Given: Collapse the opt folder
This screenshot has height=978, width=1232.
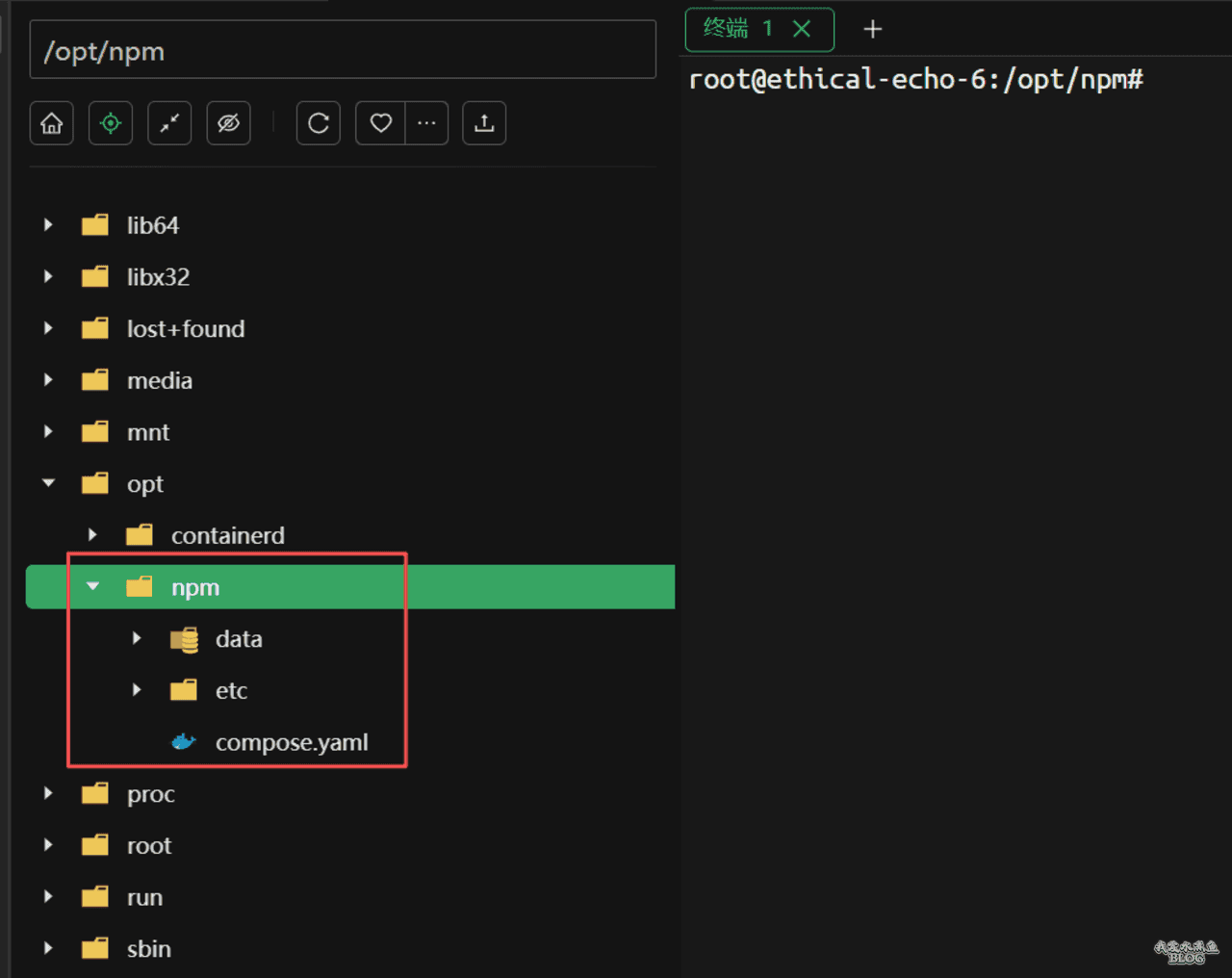Looking at the screenshot, I should (x=48, y=483).
